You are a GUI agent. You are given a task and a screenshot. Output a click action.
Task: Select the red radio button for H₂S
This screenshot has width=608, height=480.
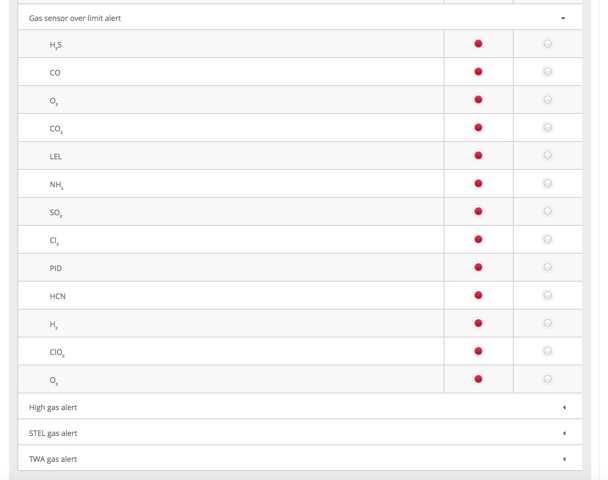click(478, 44)
